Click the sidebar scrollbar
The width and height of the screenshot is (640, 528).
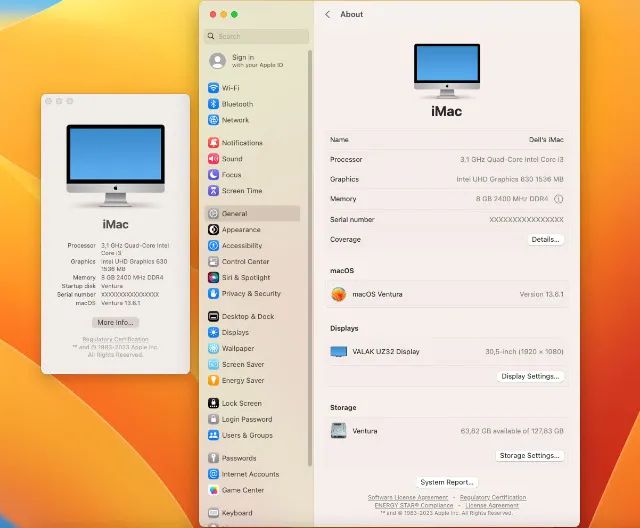tap(310, 258)
